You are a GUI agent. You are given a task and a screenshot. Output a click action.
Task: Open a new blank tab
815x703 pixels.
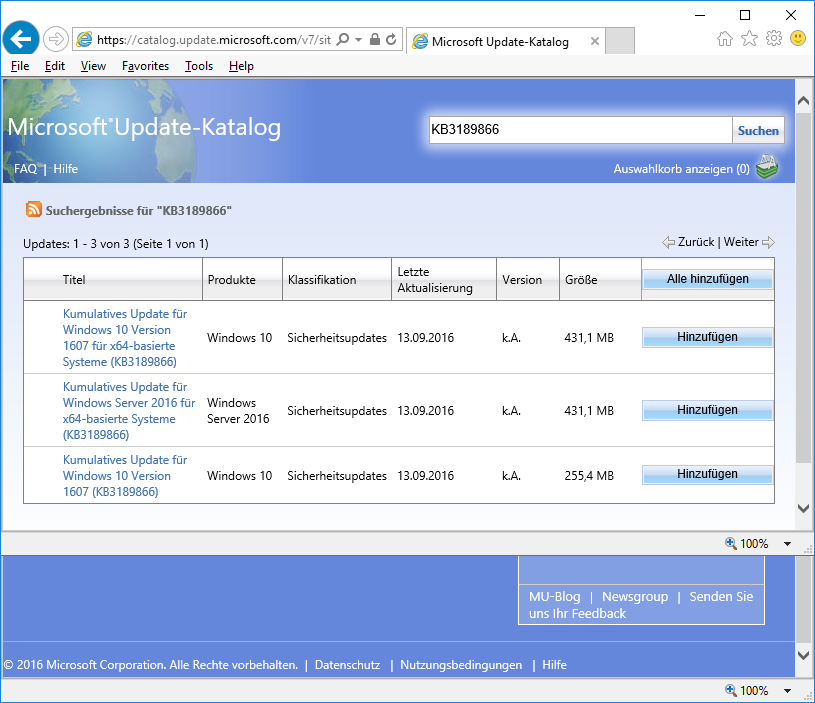point(620,41)
